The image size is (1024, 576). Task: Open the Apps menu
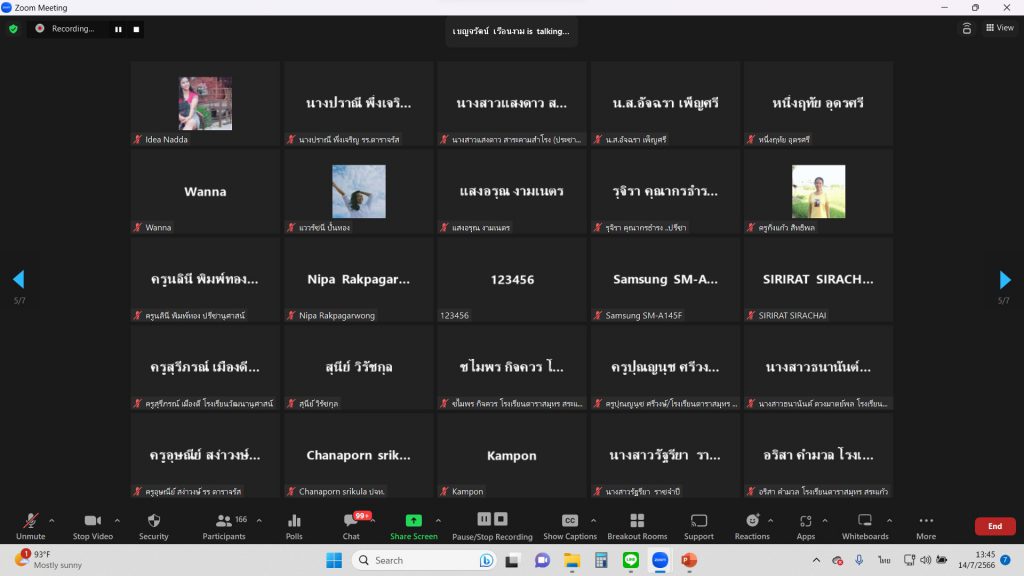pos(806,526)
